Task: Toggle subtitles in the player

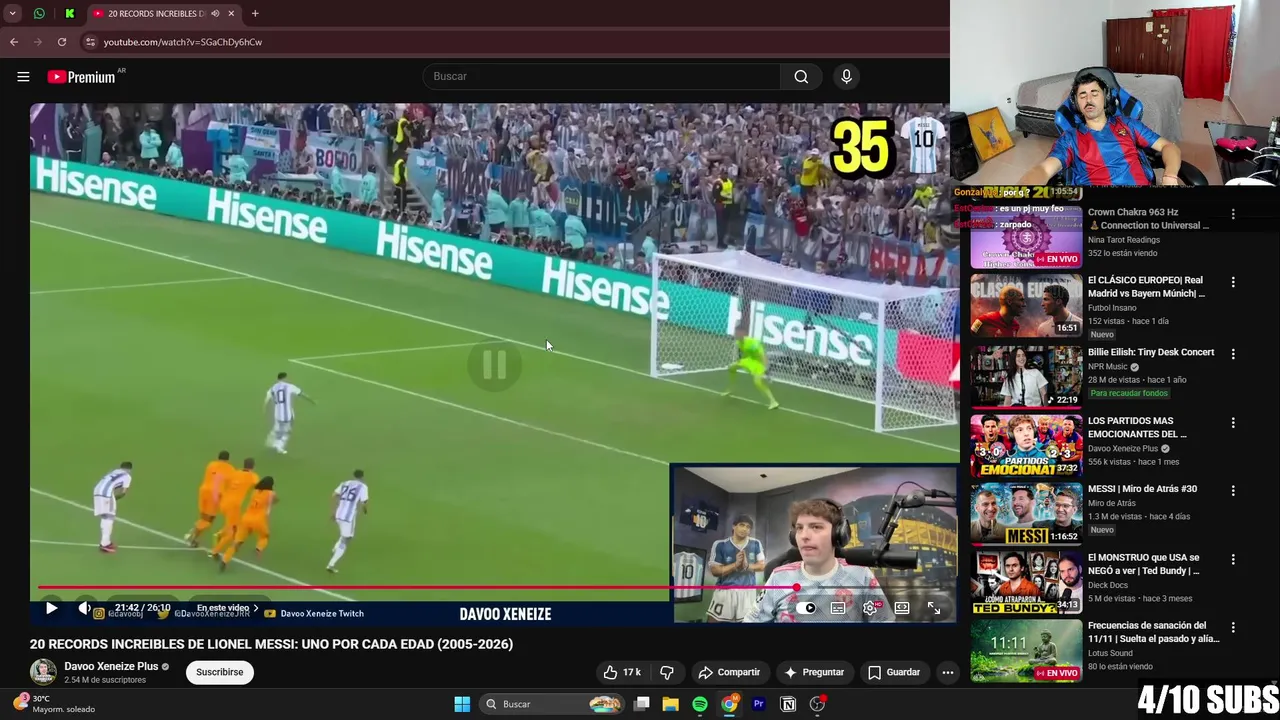Action: click(838, 608)
